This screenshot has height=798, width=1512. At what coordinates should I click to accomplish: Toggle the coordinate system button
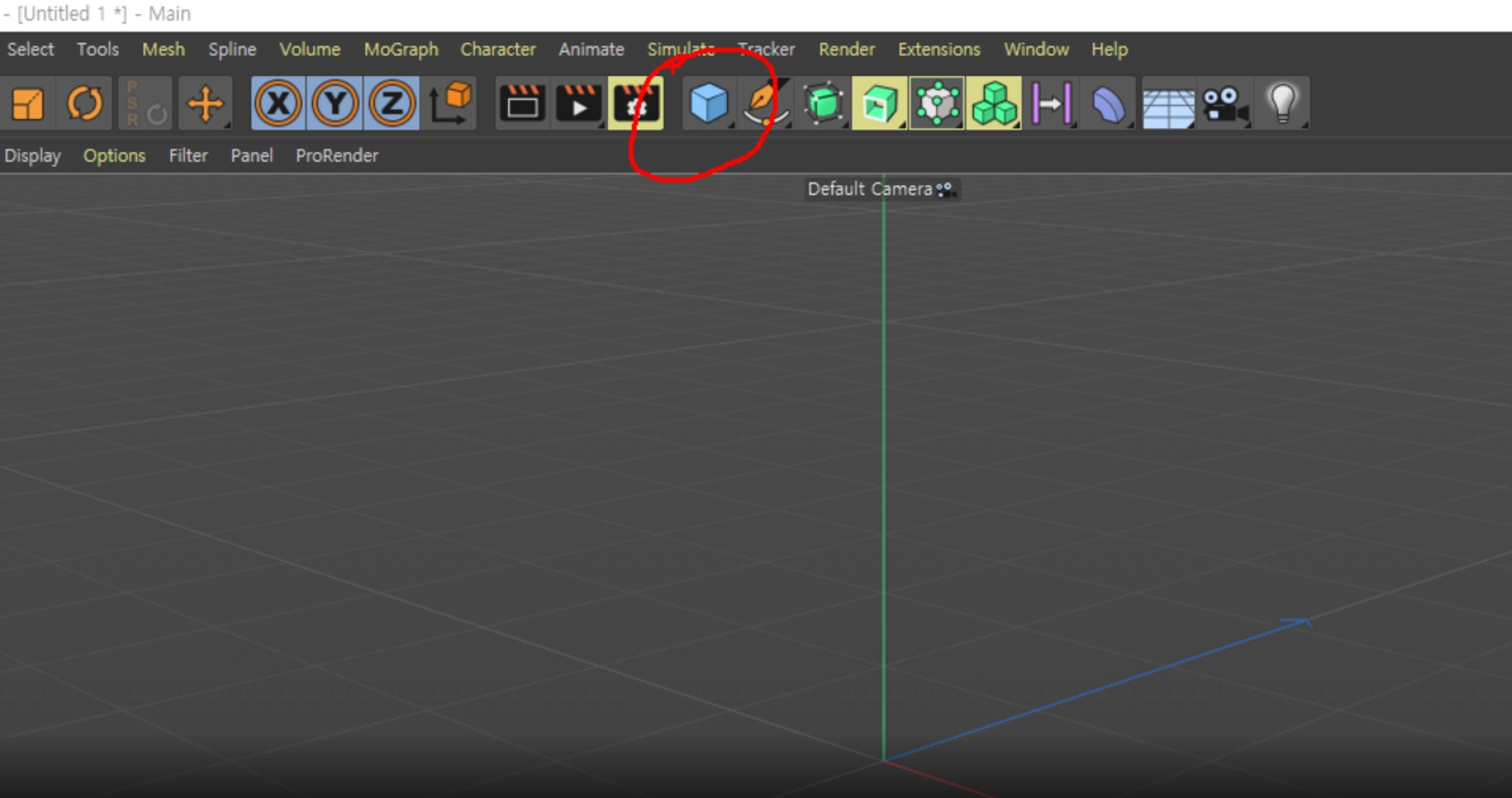449,103
